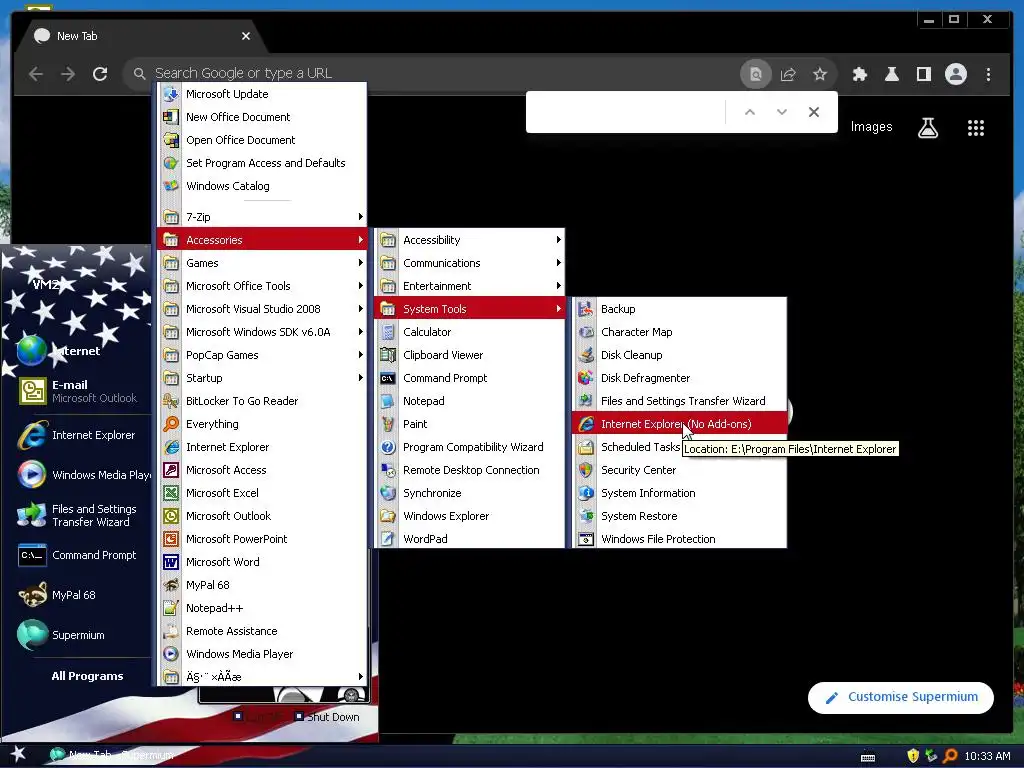Viewport: 1024px width, 768px height.
Task: Click the Disk Cleanup icon
Action: [x=586, y=355]
